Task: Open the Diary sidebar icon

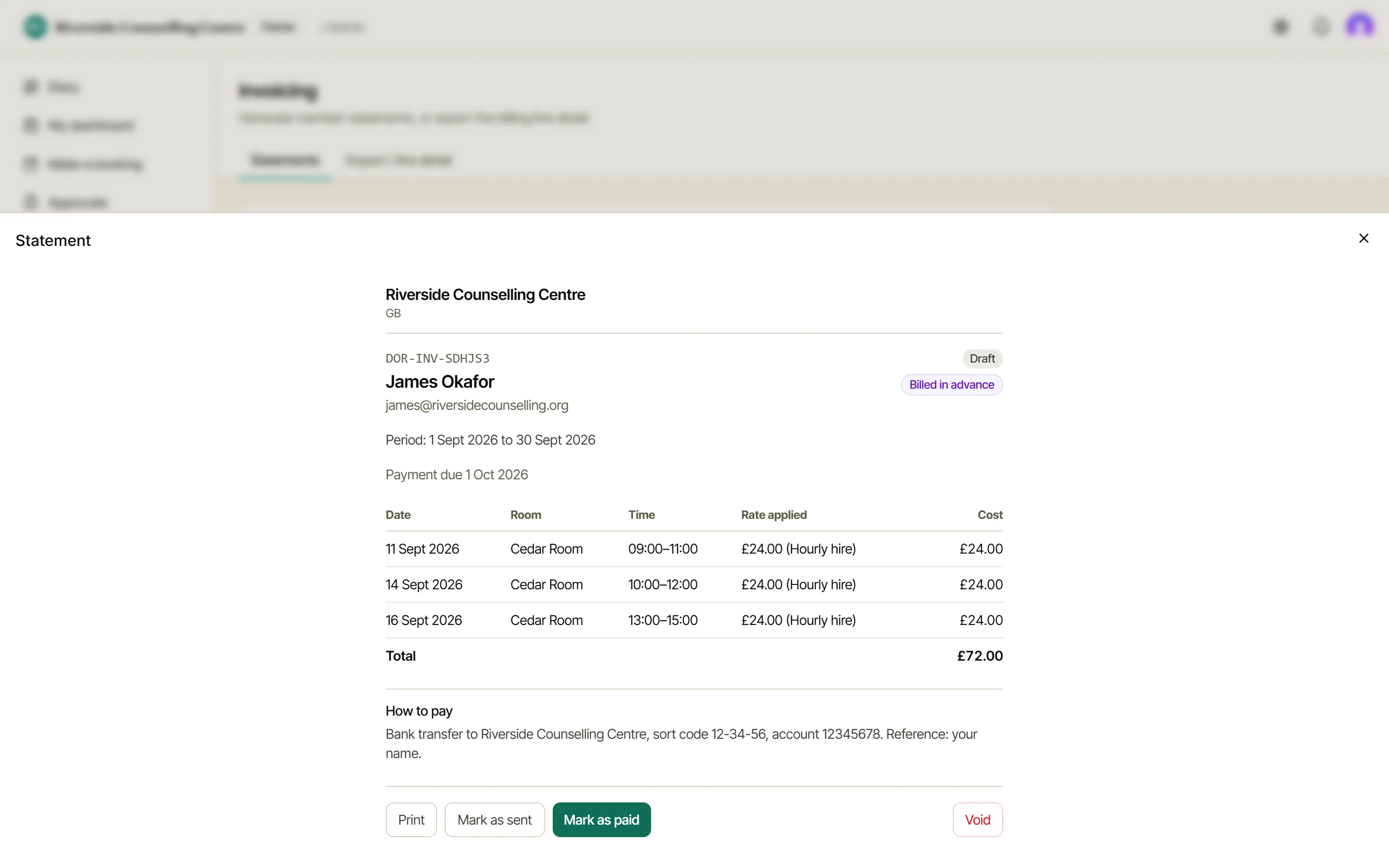Action: tap(31, 87)
